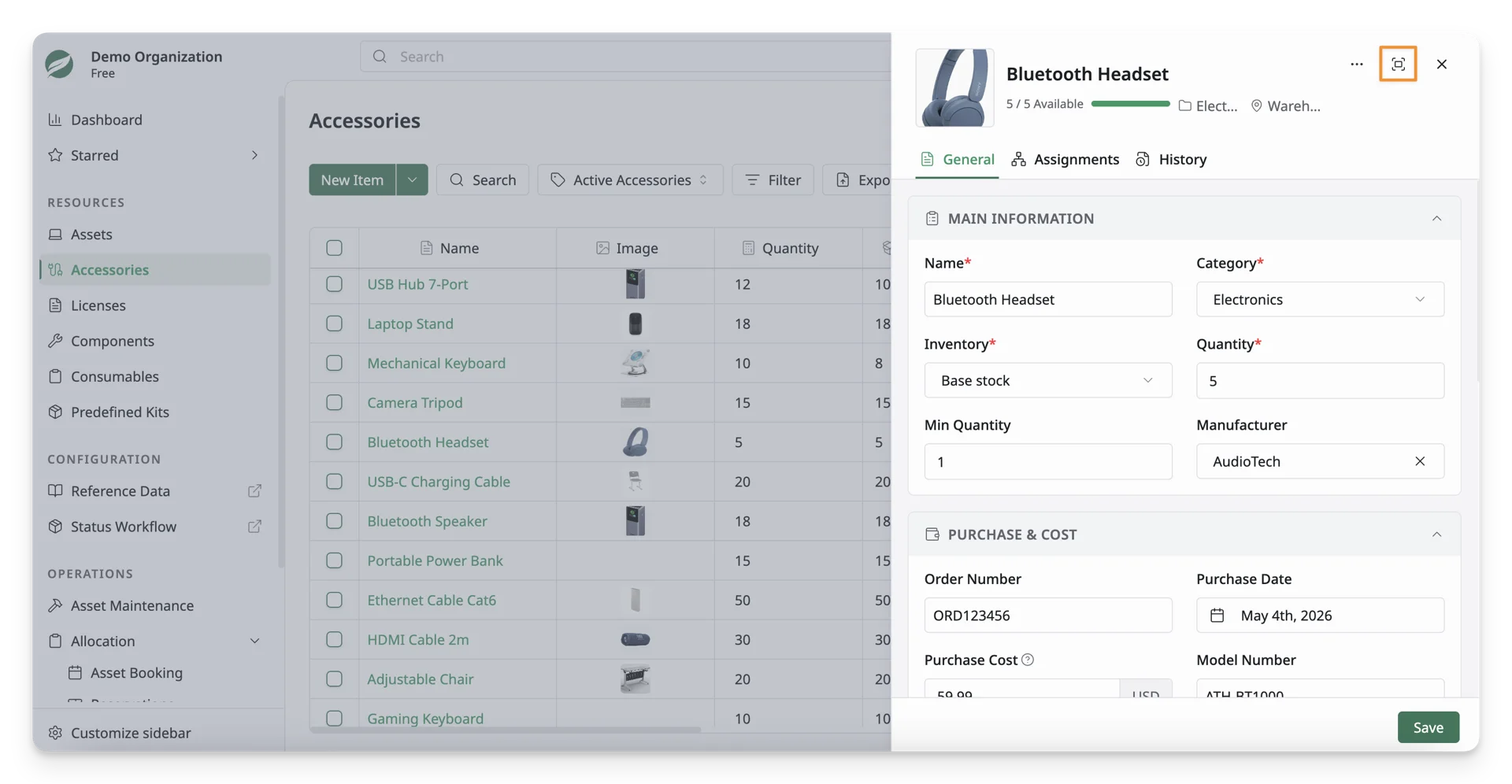
Task: Switch to the Assignments tab
Action: [1065, 159]
